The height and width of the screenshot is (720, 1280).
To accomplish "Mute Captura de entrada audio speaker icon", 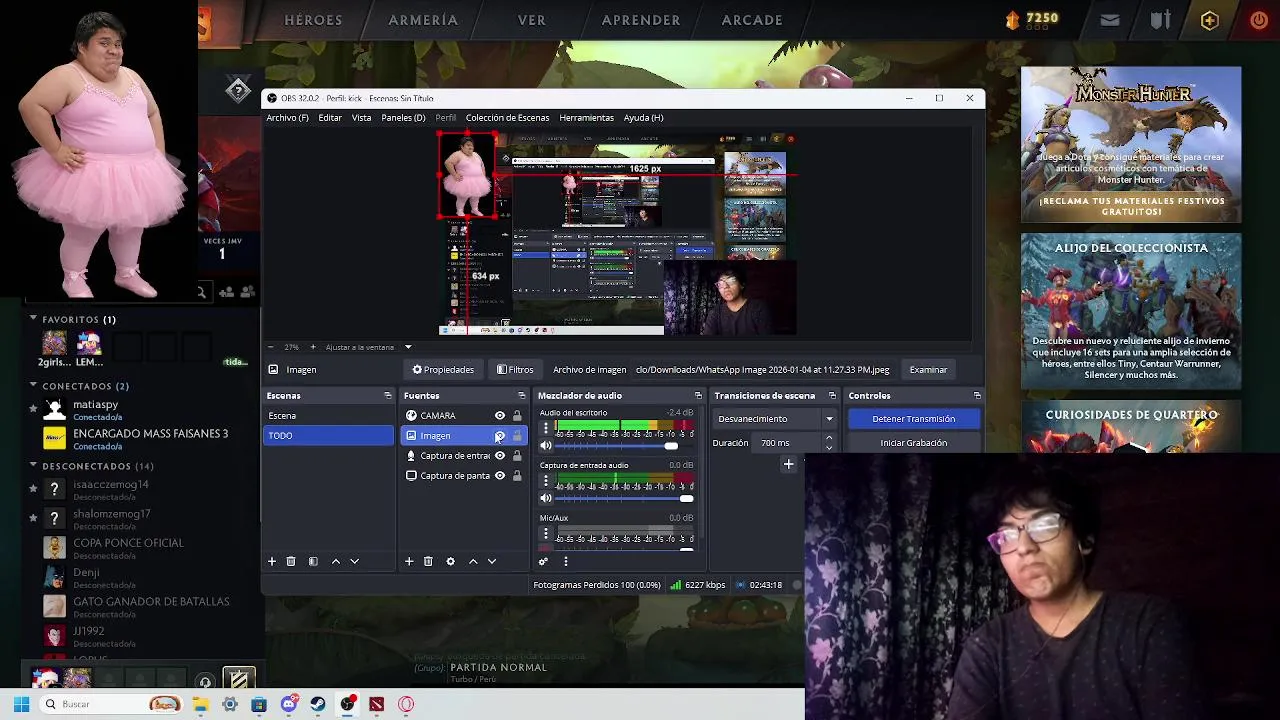I will (x=546, y=498).
